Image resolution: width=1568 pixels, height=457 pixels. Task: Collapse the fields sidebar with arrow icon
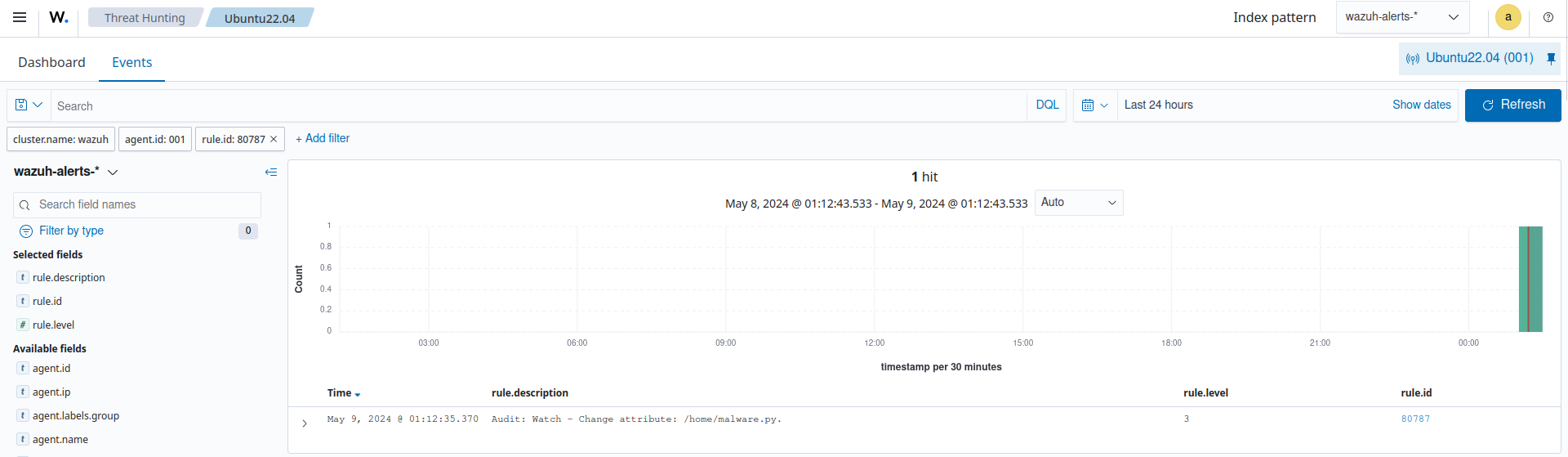click(x=271, y=172)
